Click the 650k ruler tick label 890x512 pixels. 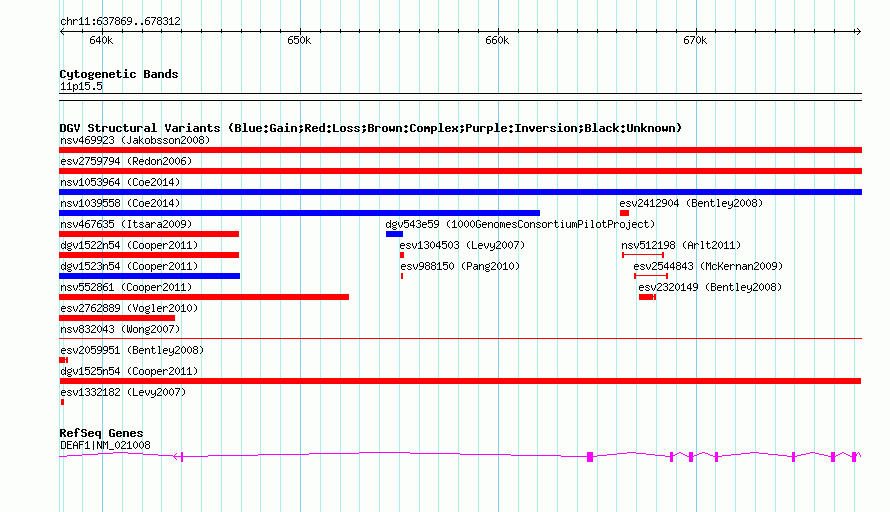coord(299,40)
